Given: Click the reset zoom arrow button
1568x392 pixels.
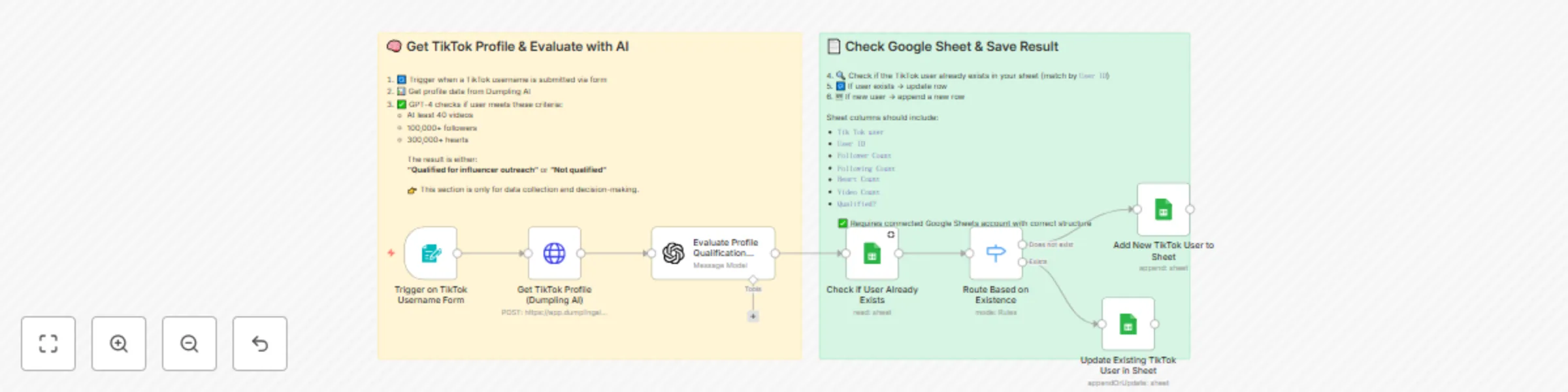Looking at the screenshot, I should click(260, 344).
